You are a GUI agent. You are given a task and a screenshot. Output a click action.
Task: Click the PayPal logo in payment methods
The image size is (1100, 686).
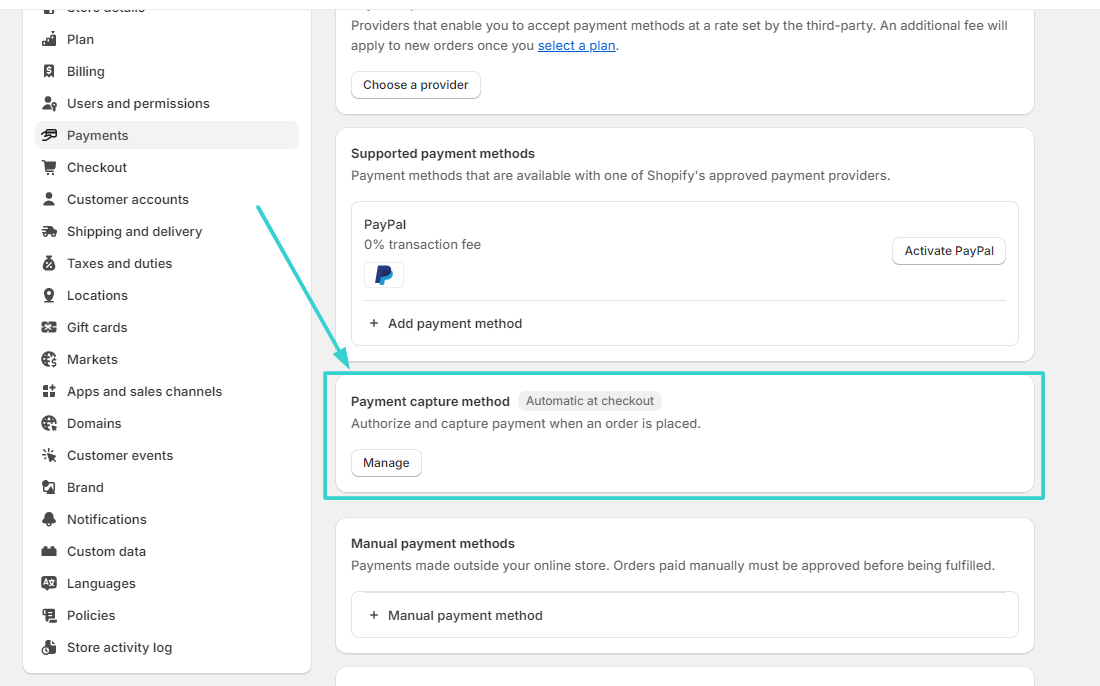[384, 275]
